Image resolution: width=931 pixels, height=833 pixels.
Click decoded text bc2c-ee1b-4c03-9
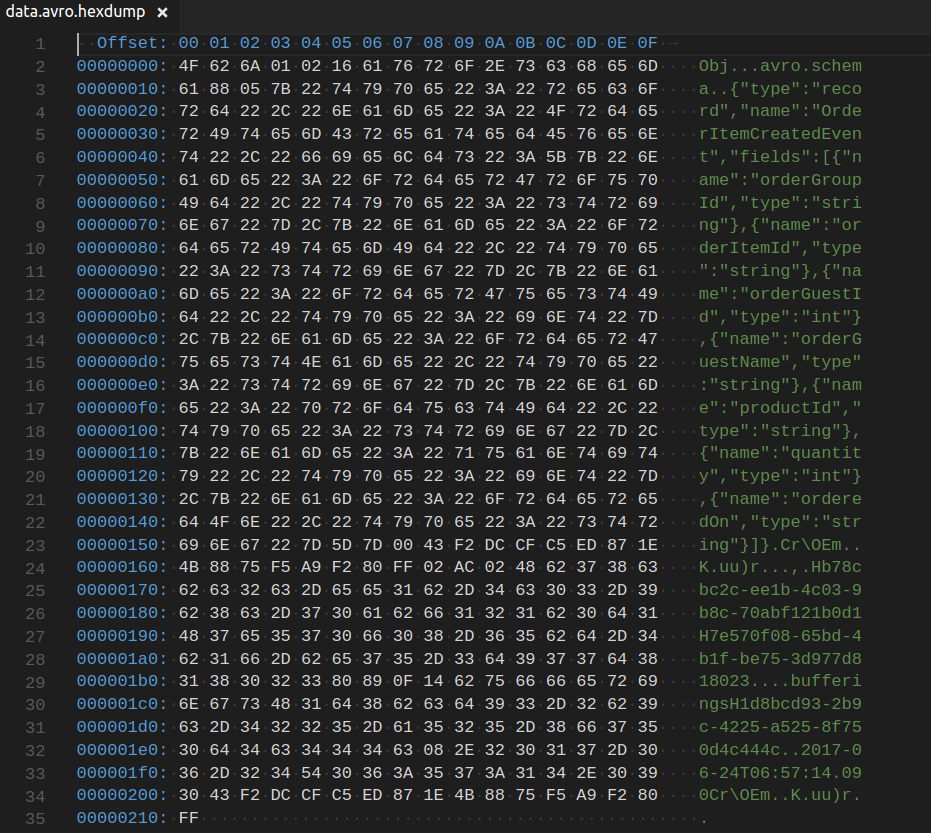(x=780, y=590)
